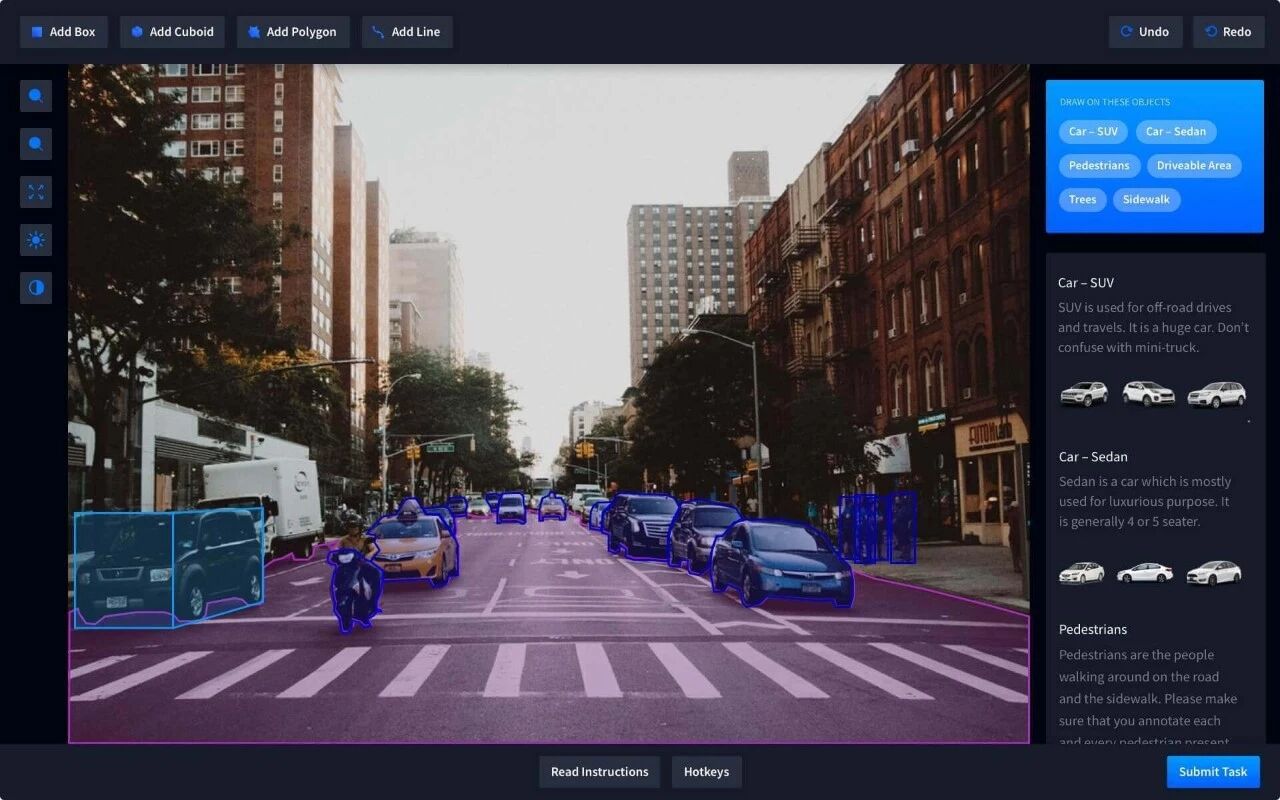Click the text 'Don't confuse with mini-truck.'
Image resolution: width=1280 pixels, height=800 pixels.
pyautogui.click(x=1153, y=338)
